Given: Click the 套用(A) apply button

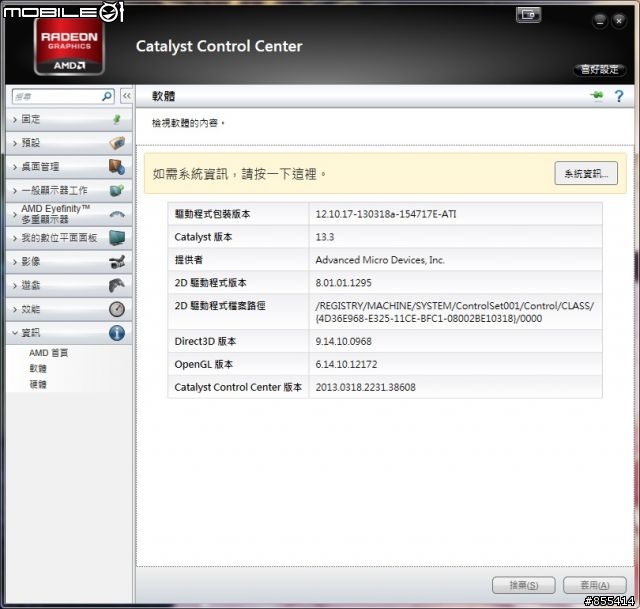Looking at the screenshot, I should (595, 585).
